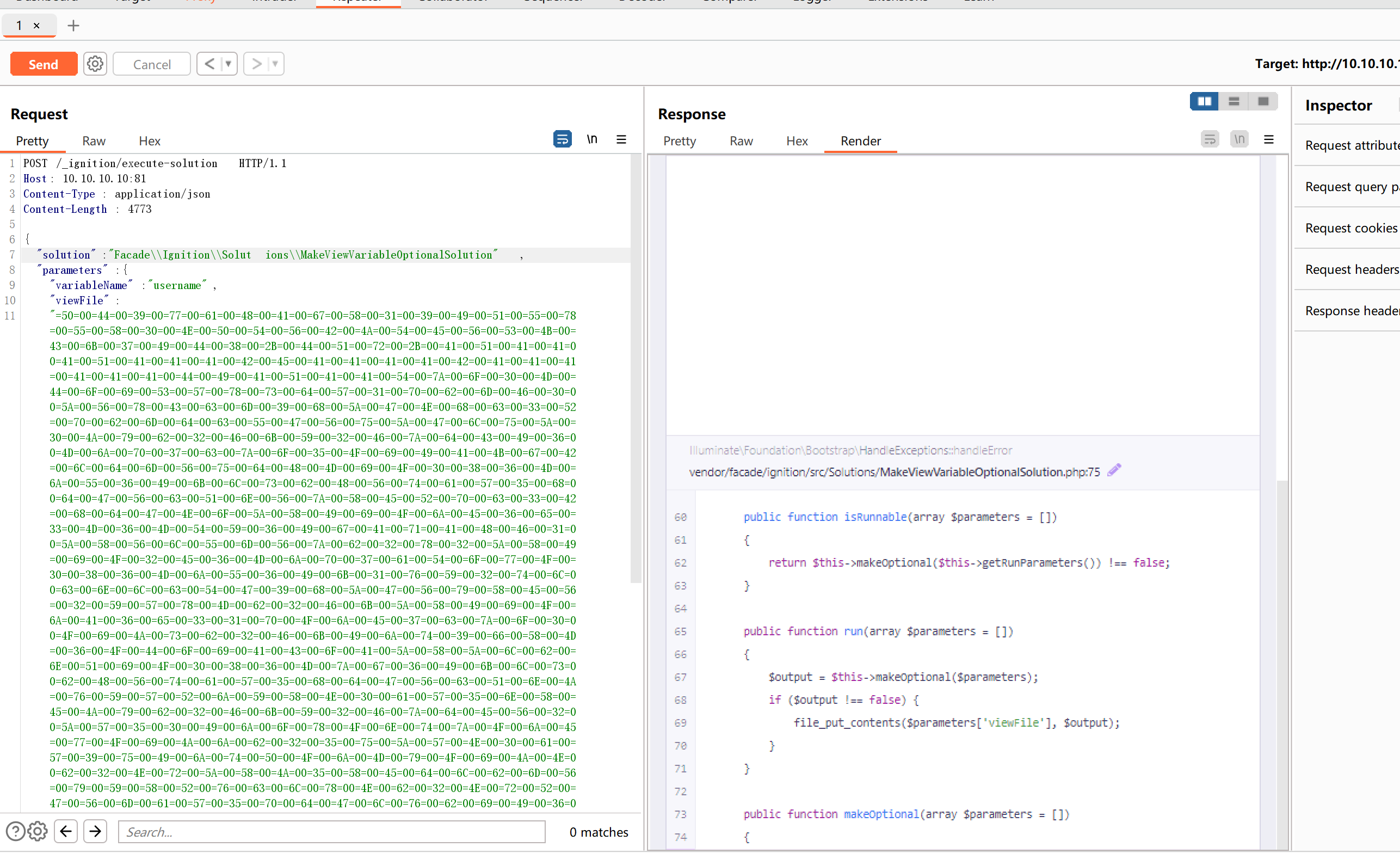Add a new Repeater tab

click(73, 26)
